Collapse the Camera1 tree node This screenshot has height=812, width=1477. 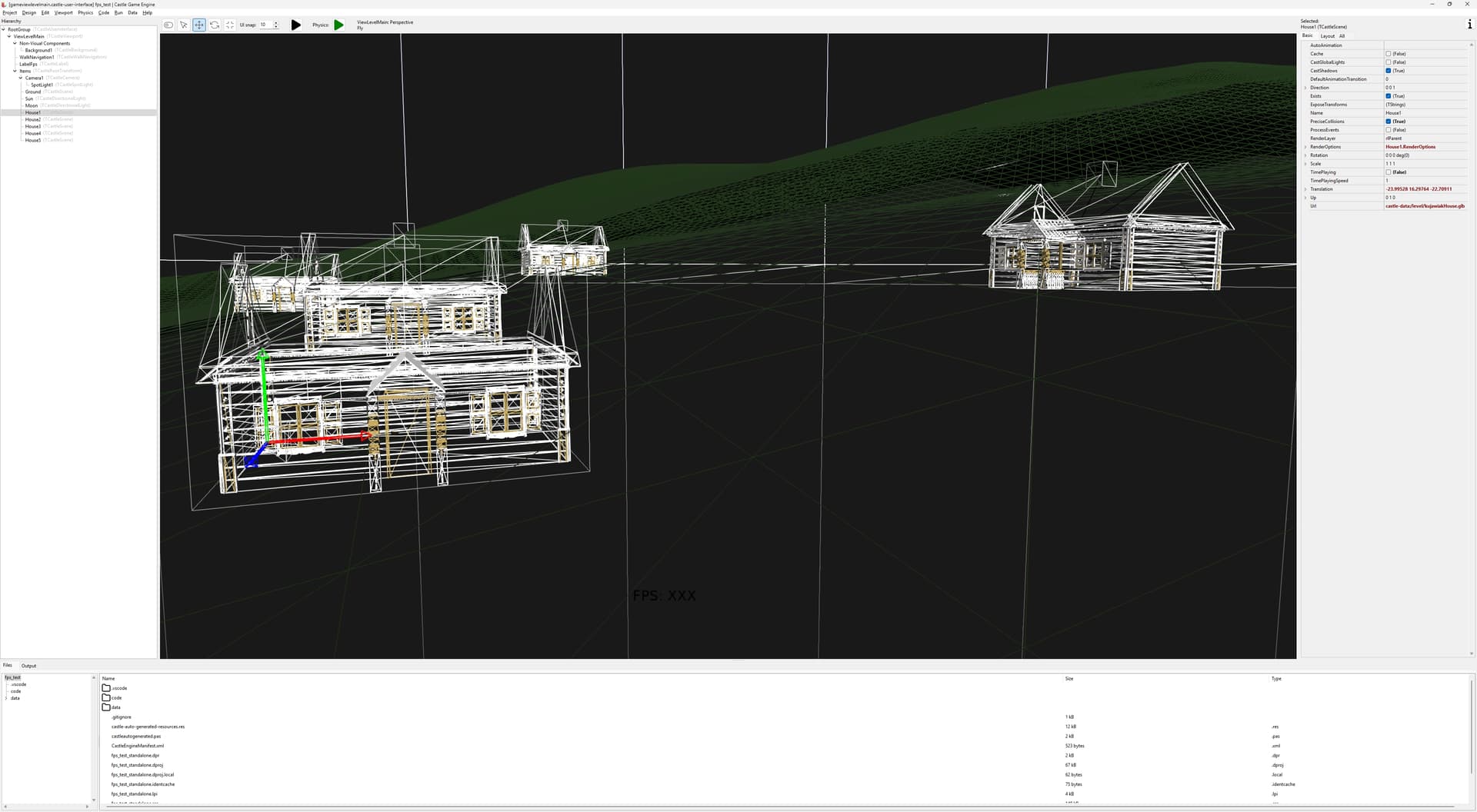click(21, 78)
